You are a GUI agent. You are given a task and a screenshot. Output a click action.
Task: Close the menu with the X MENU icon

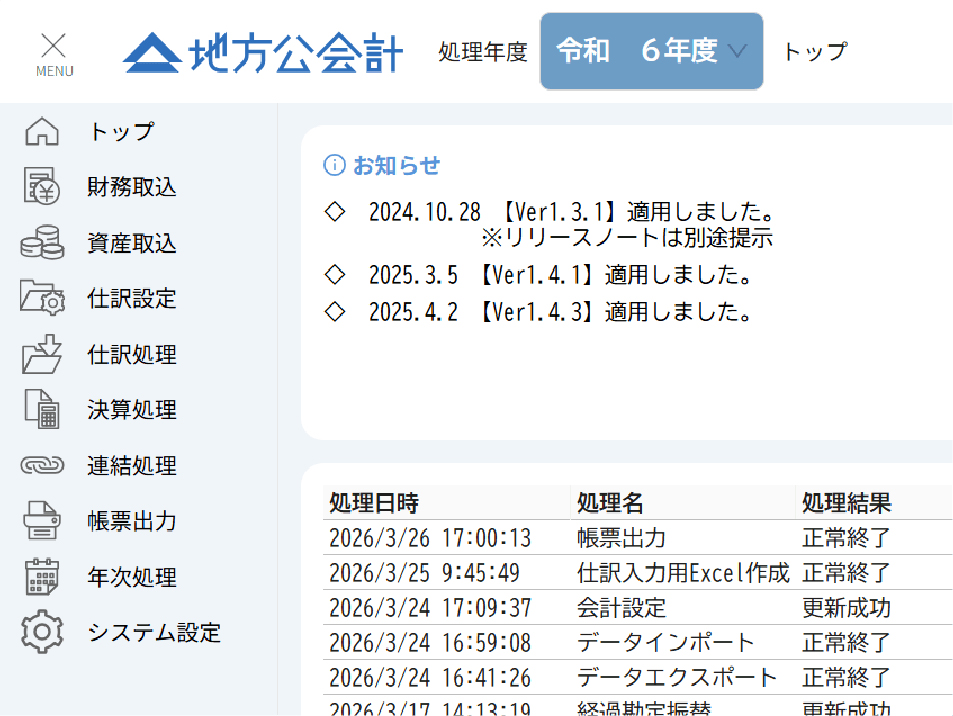click(54, 54)
